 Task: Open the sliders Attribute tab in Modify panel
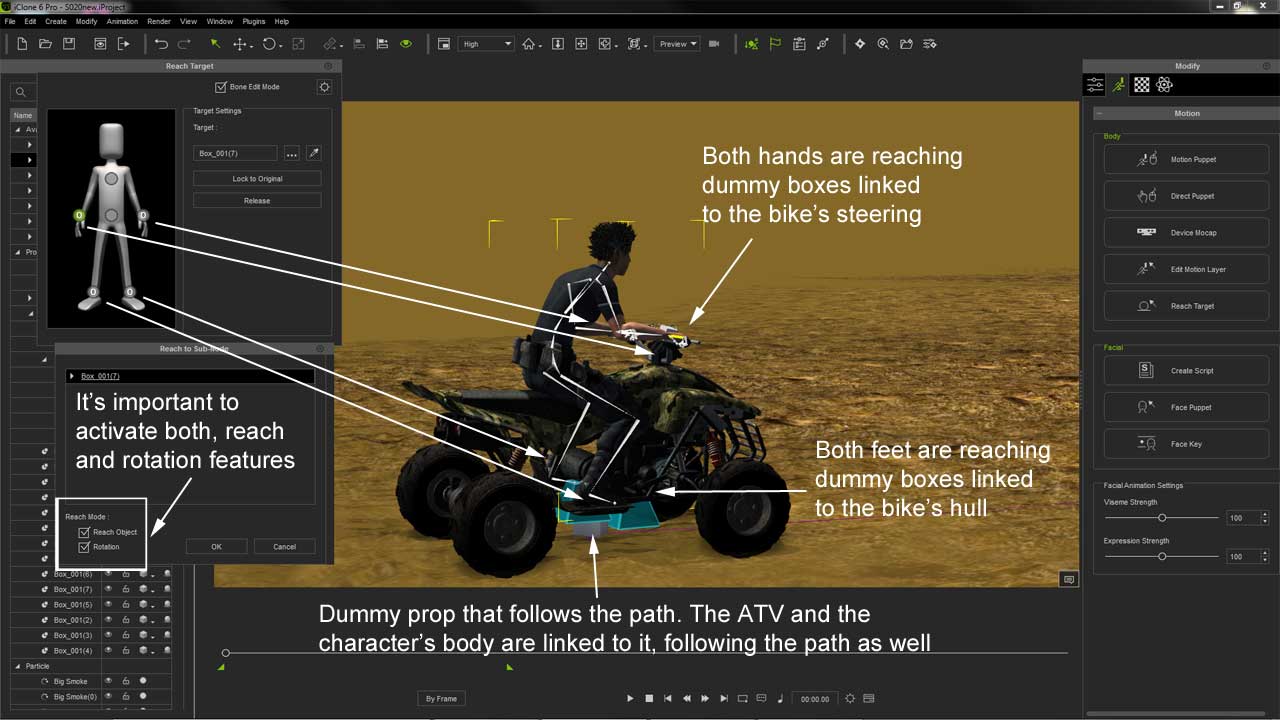point(1096,85)
